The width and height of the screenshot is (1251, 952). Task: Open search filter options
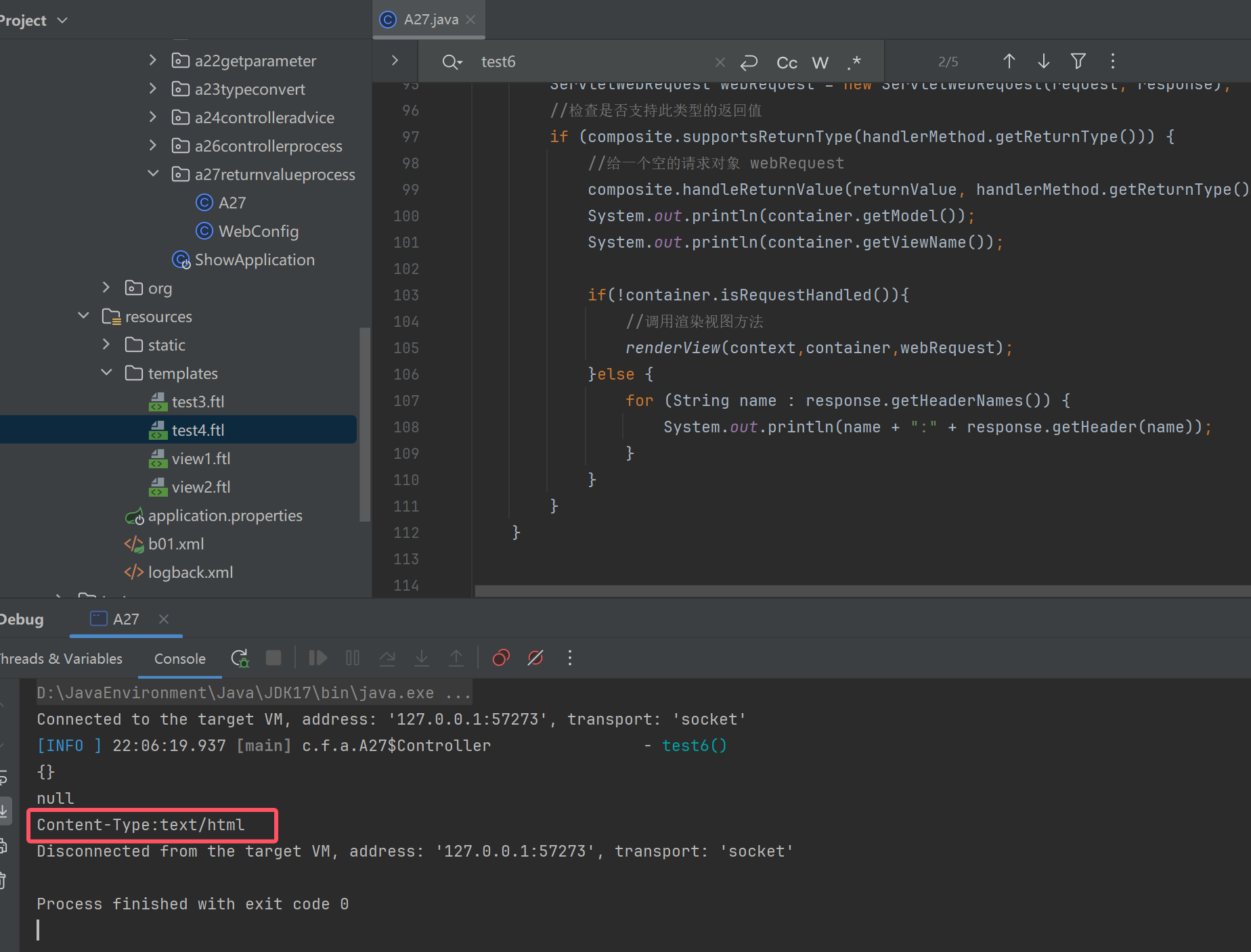[1078, 62]
